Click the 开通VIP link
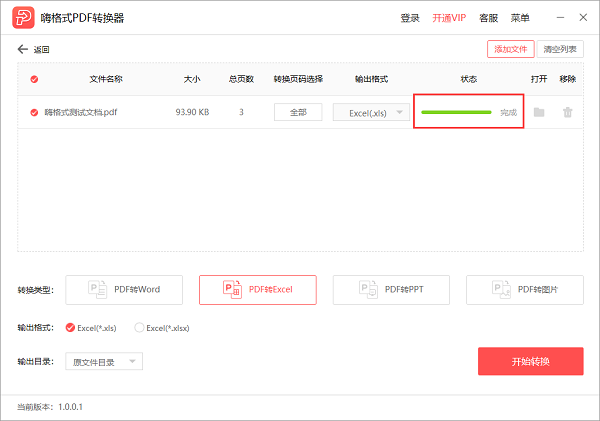This screenshot has width=600, height=421. (449, 18)
